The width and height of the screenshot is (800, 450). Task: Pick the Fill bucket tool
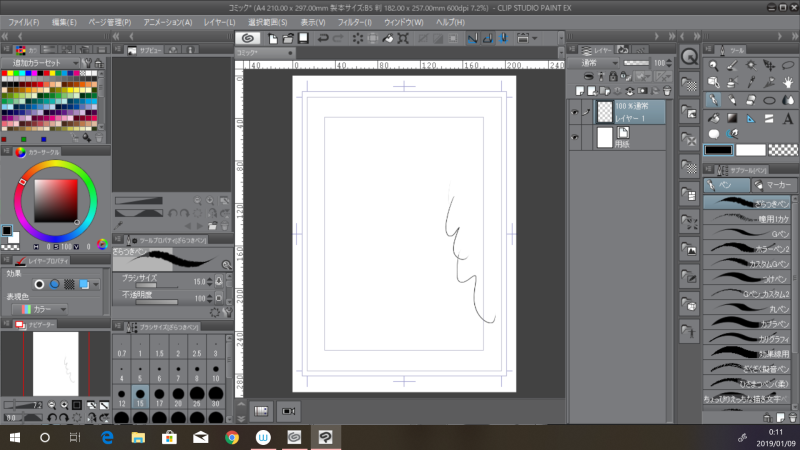pyautogui.click(x=713, y=116)
